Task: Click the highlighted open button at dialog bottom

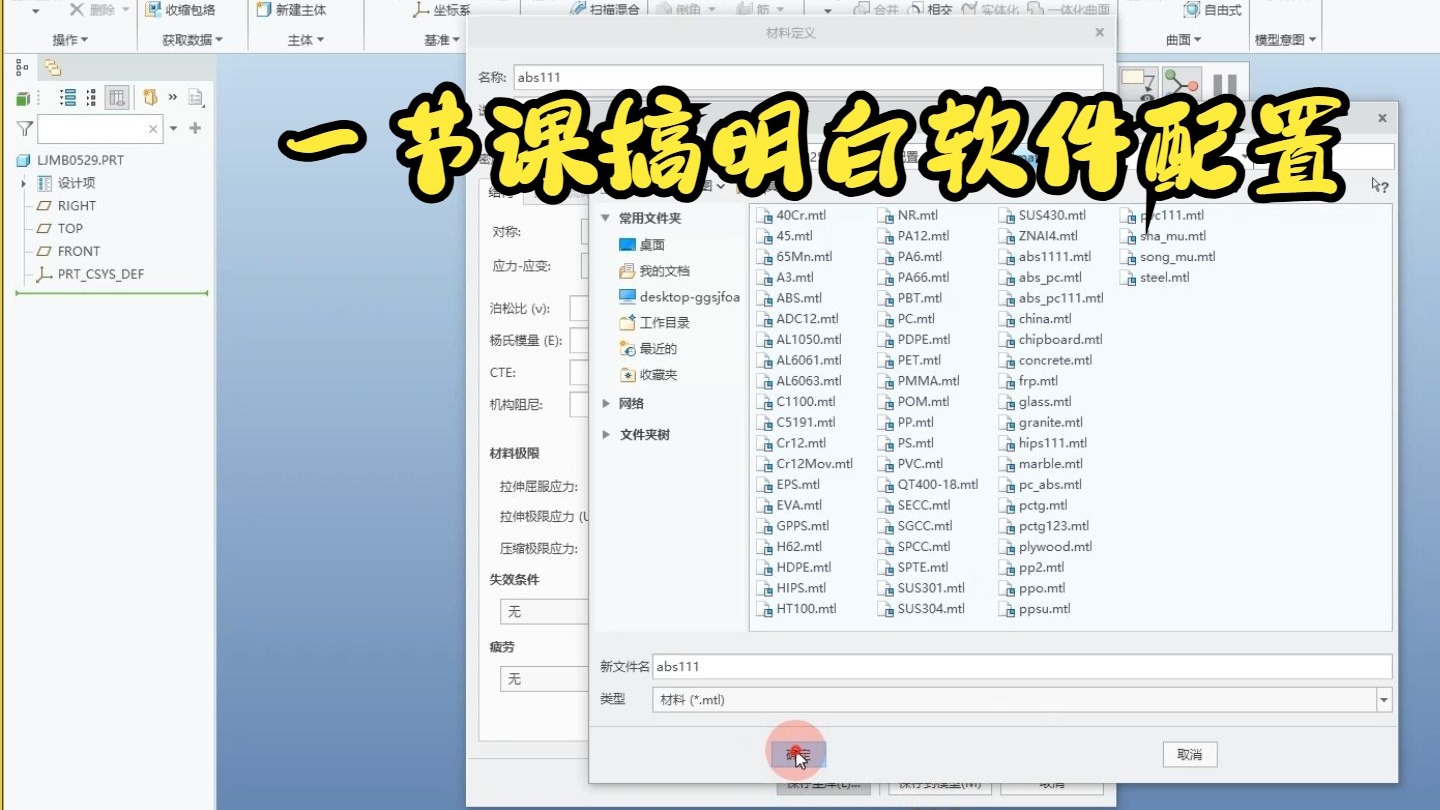Action: tap(797, 753)
